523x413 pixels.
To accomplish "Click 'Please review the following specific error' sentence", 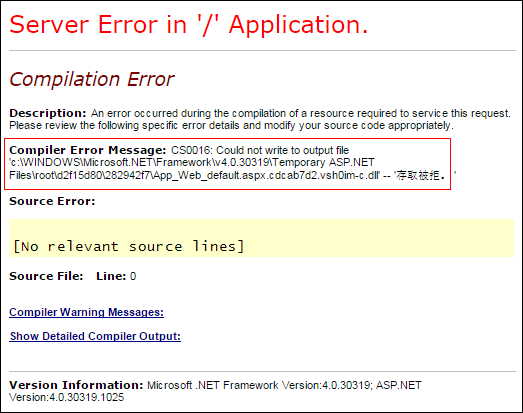I will [231, 125].
